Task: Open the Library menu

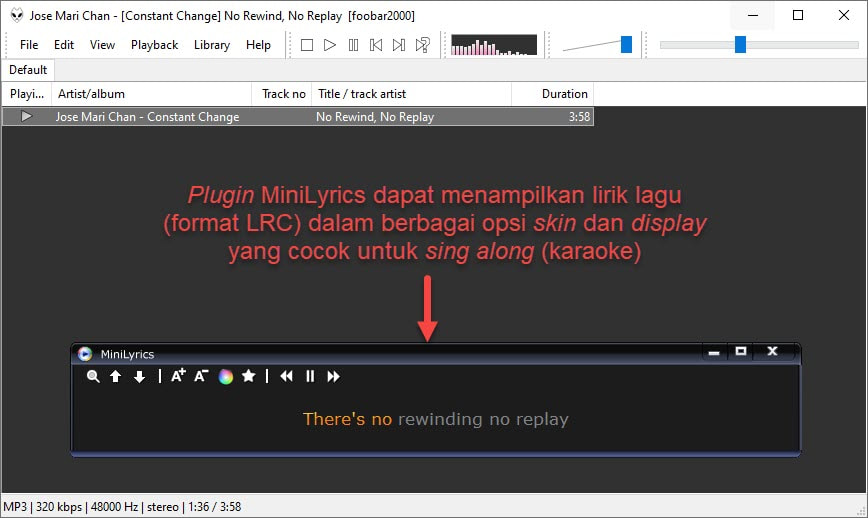Action: (x=212, y=45)
